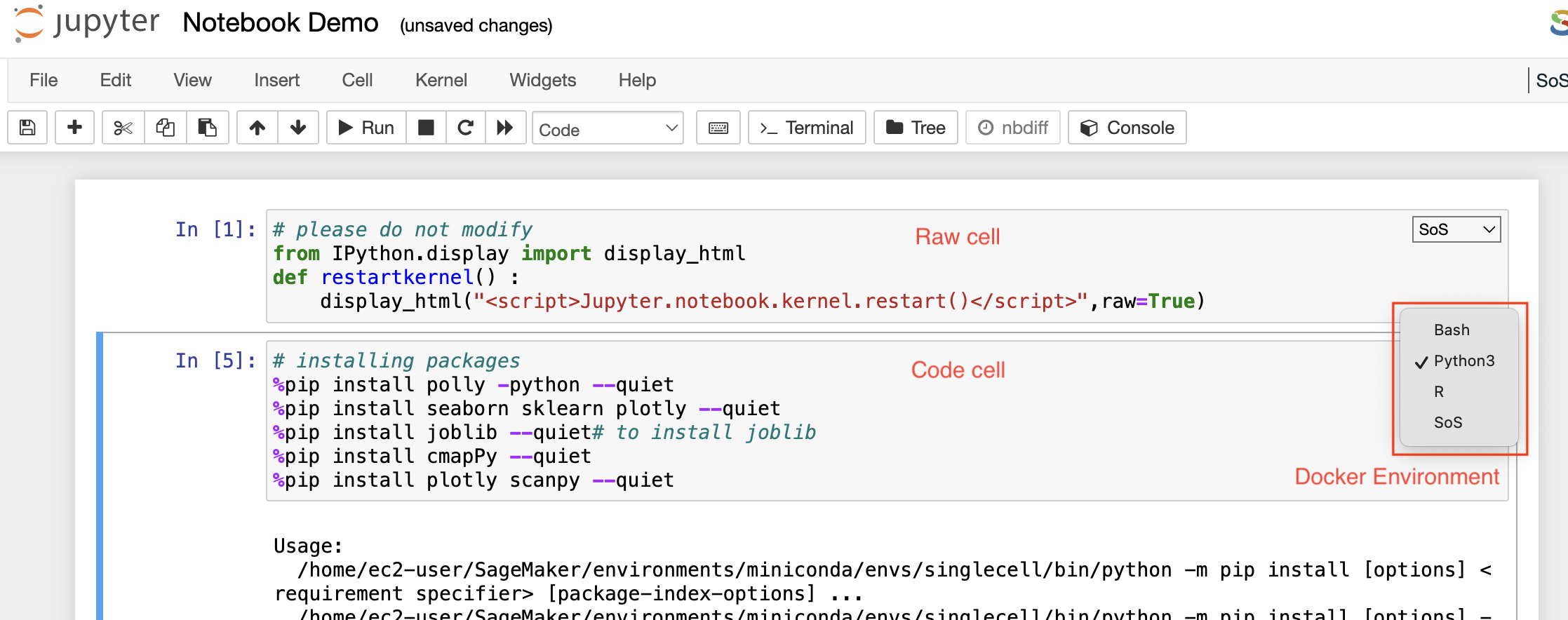
Task: Paste cells below icon
Action: 208,128
